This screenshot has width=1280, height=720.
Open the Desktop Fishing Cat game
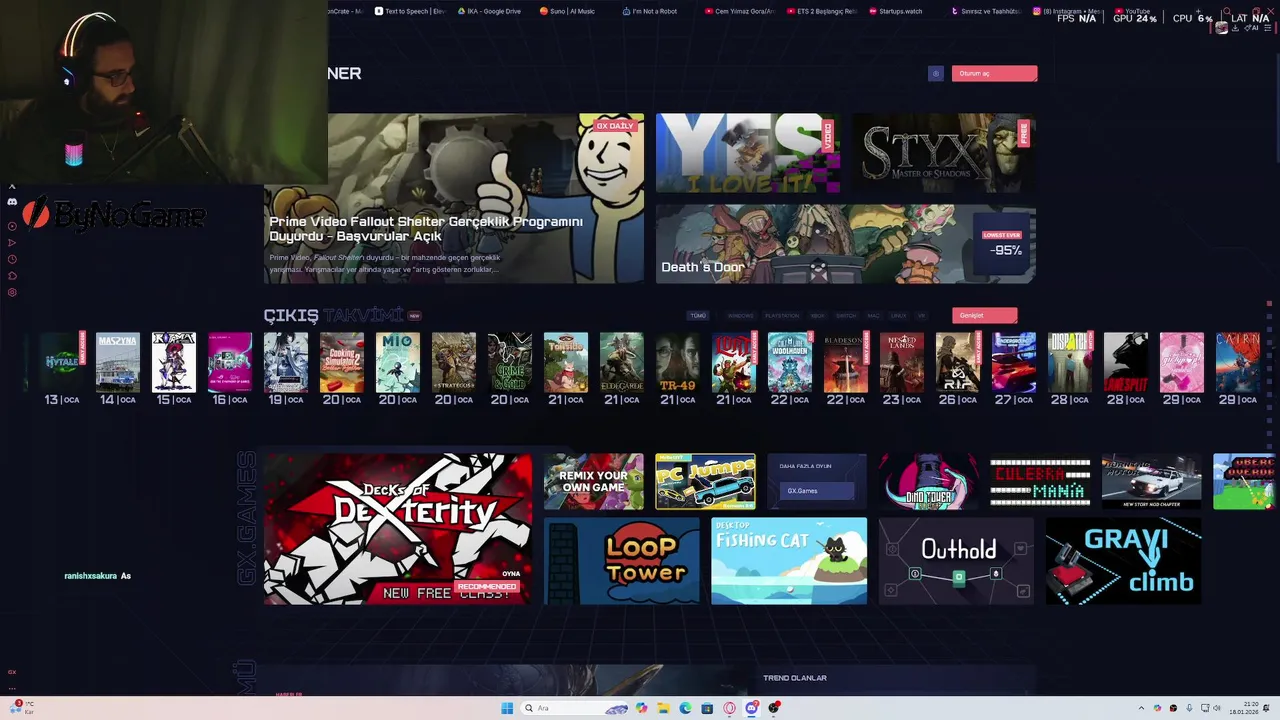(x=789, y=561)
